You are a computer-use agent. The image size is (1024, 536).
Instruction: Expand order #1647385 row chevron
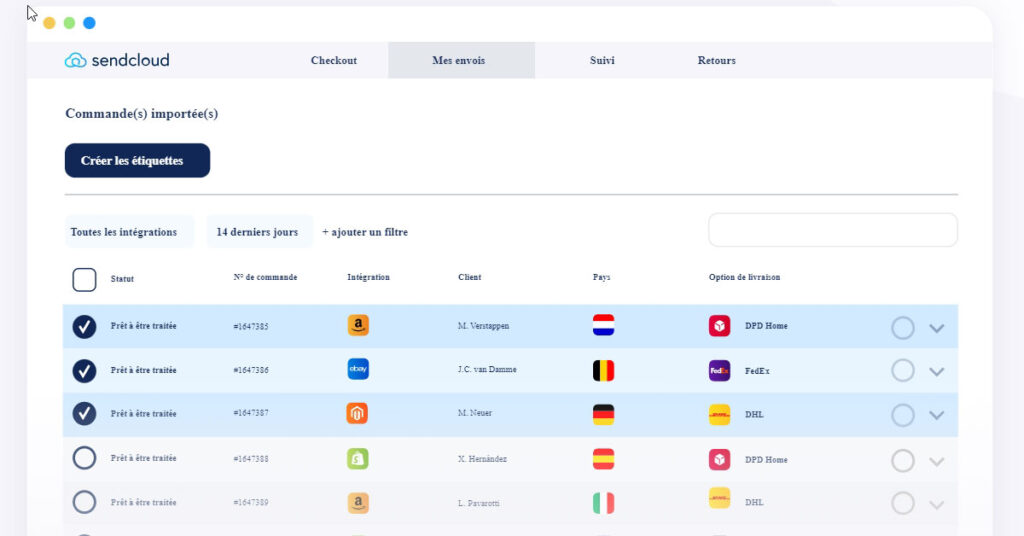point(937,328)
